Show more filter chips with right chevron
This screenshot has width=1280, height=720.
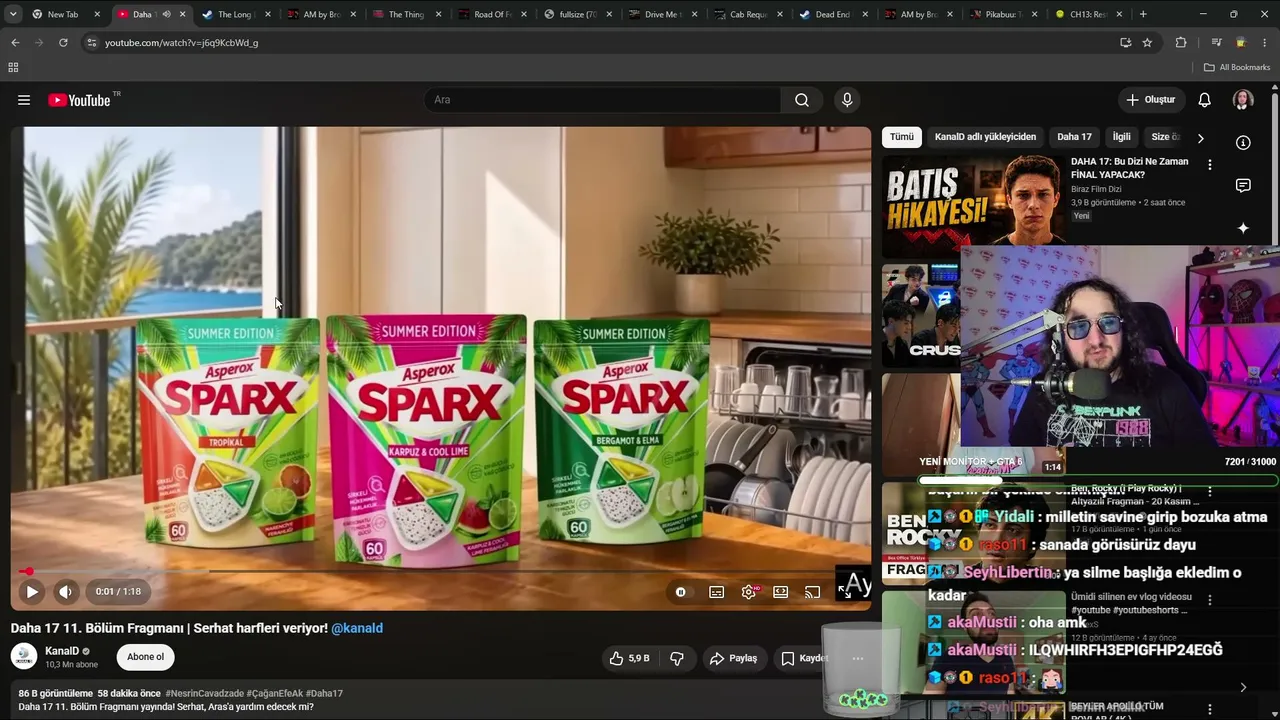(x=1200, y=138)
